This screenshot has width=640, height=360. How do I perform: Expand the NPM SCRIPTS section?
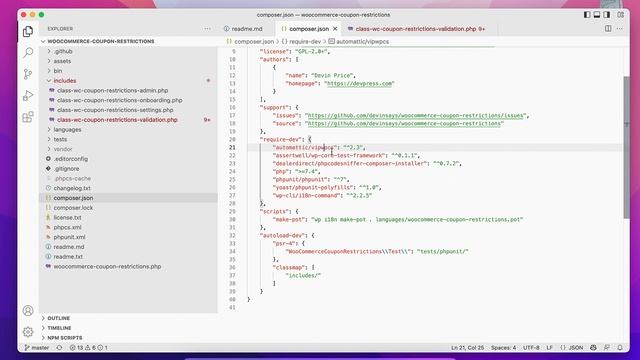[64, 338]
